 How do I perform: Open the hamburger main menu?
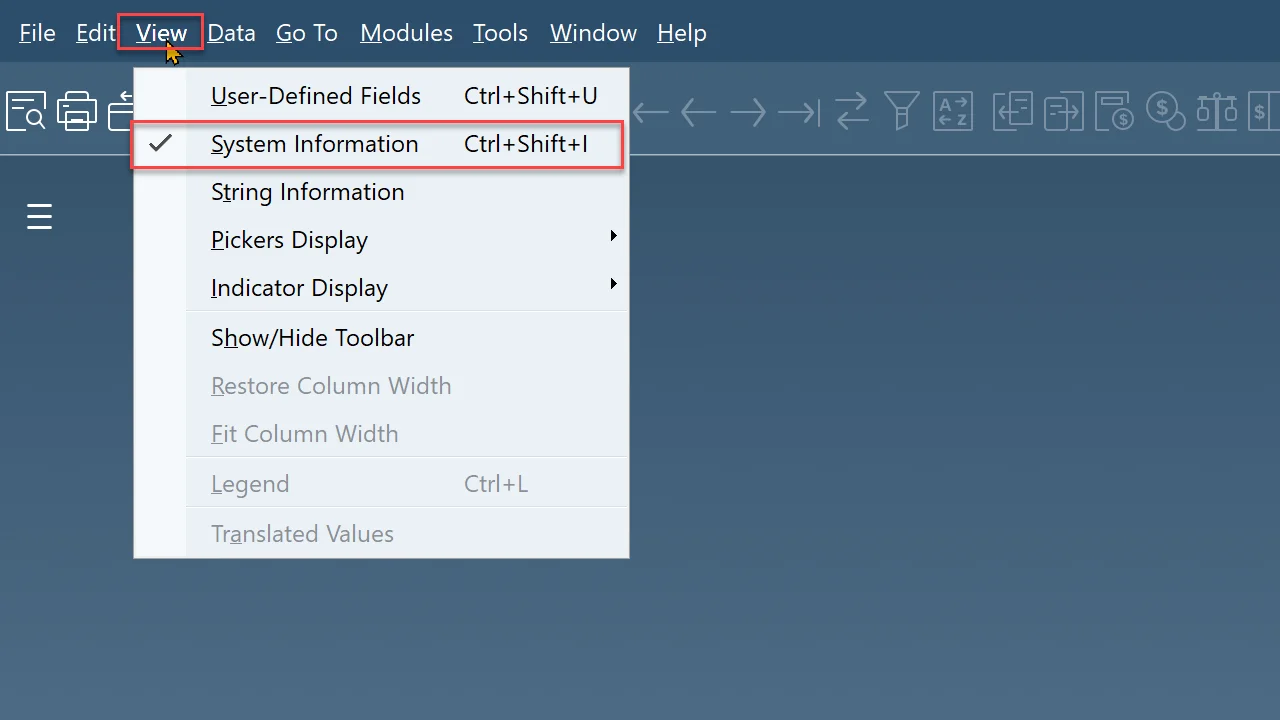point(39,217)
